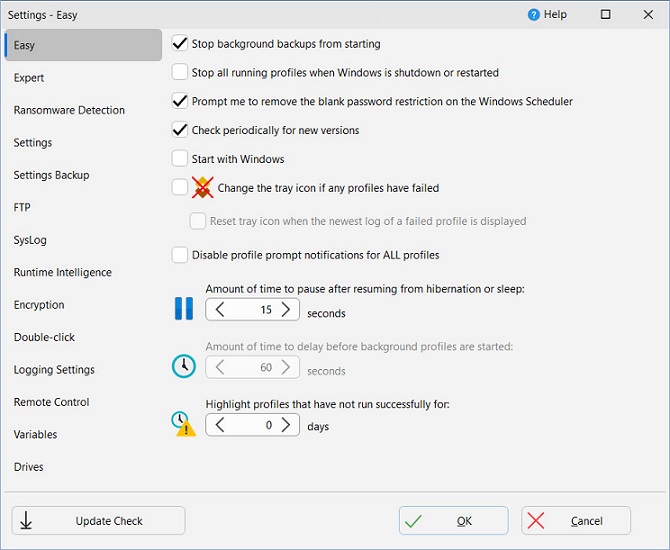Maximize the Settings window
670x550 pixels.
click(605, 15)
